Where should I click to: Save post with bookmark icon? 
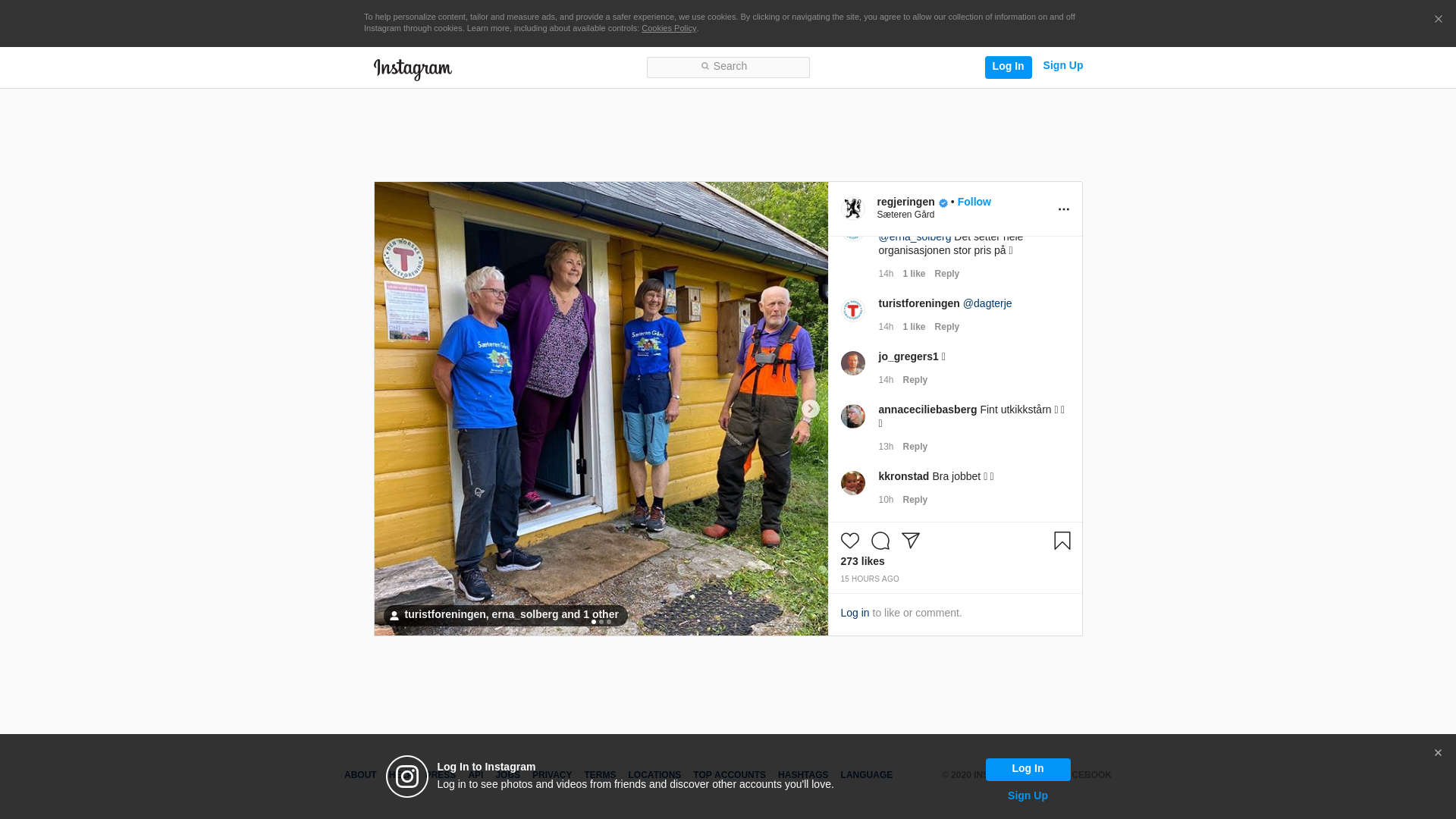(x=1062, y=541)
